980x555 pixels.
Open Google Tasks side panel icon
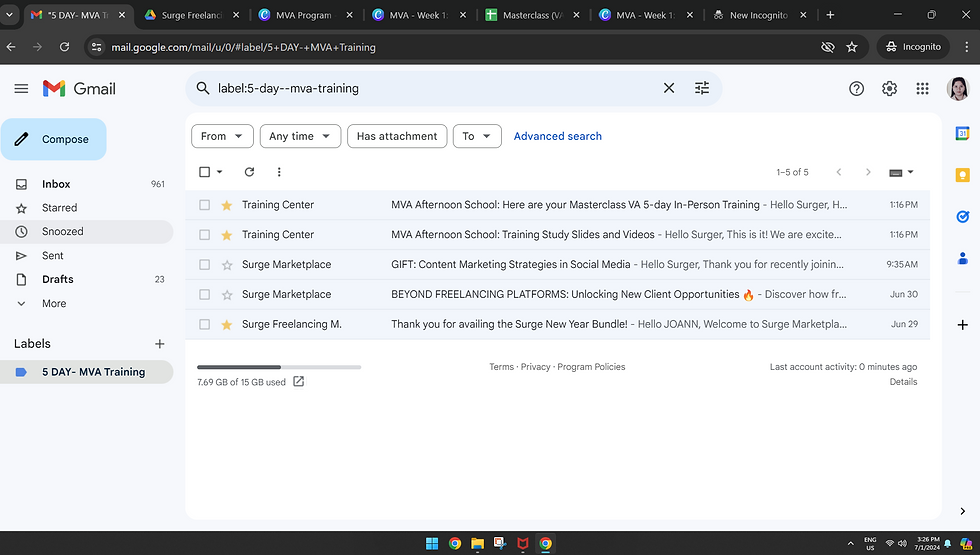[x=962, y=217]
